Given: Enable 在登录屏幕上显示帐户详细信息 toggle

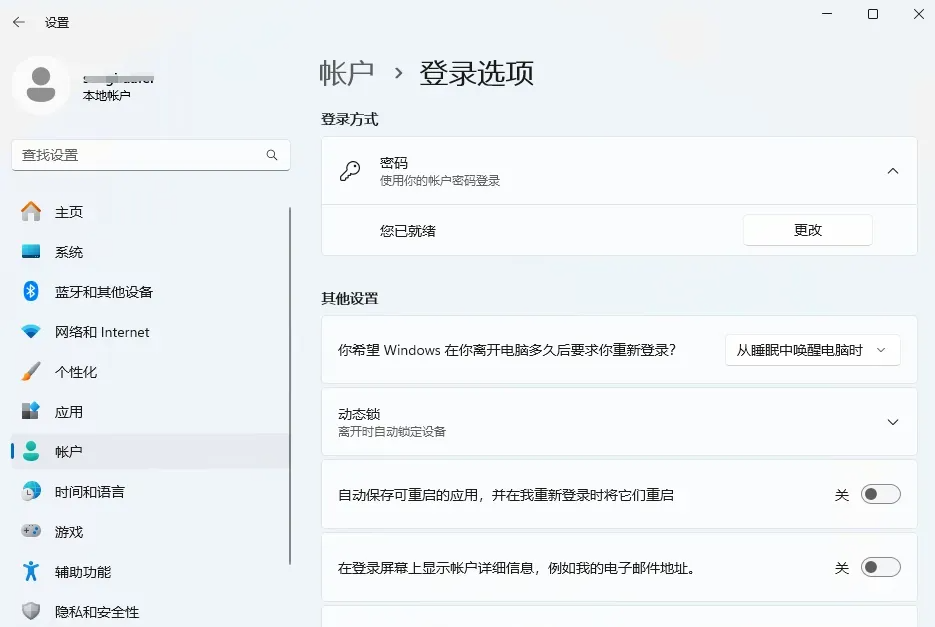Looking at the screenshot, I should tap(880, 567).
